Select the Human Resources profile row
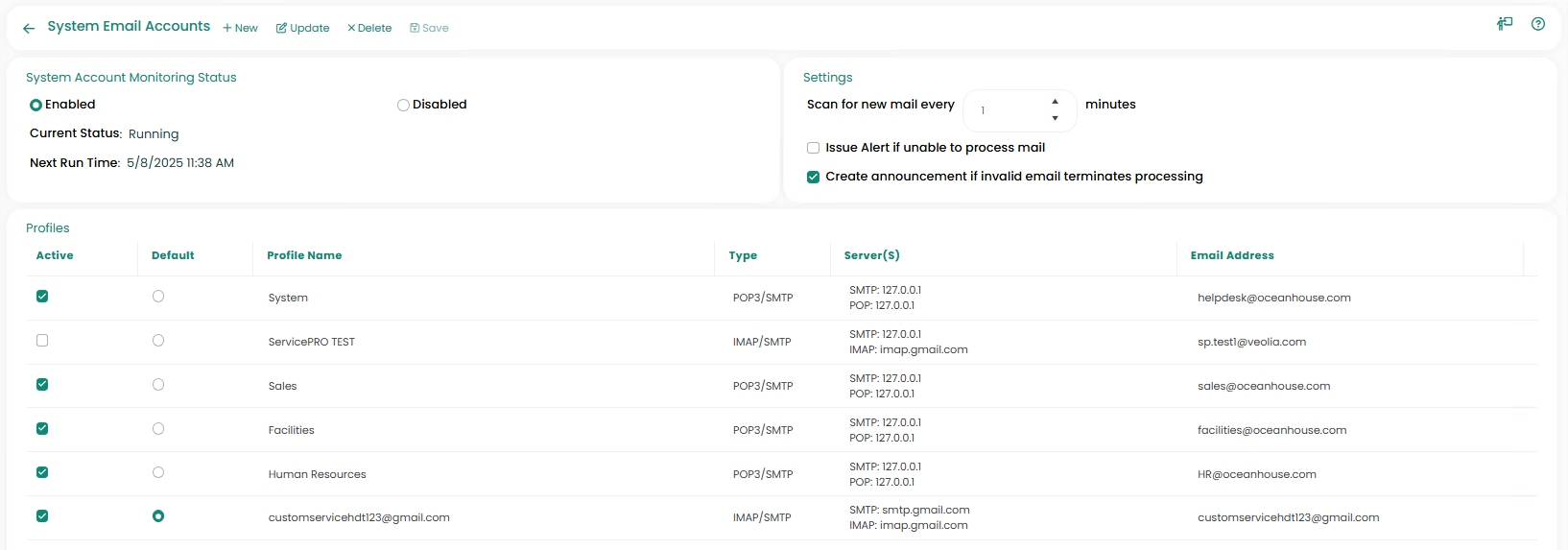 click(x=317, y=474)
